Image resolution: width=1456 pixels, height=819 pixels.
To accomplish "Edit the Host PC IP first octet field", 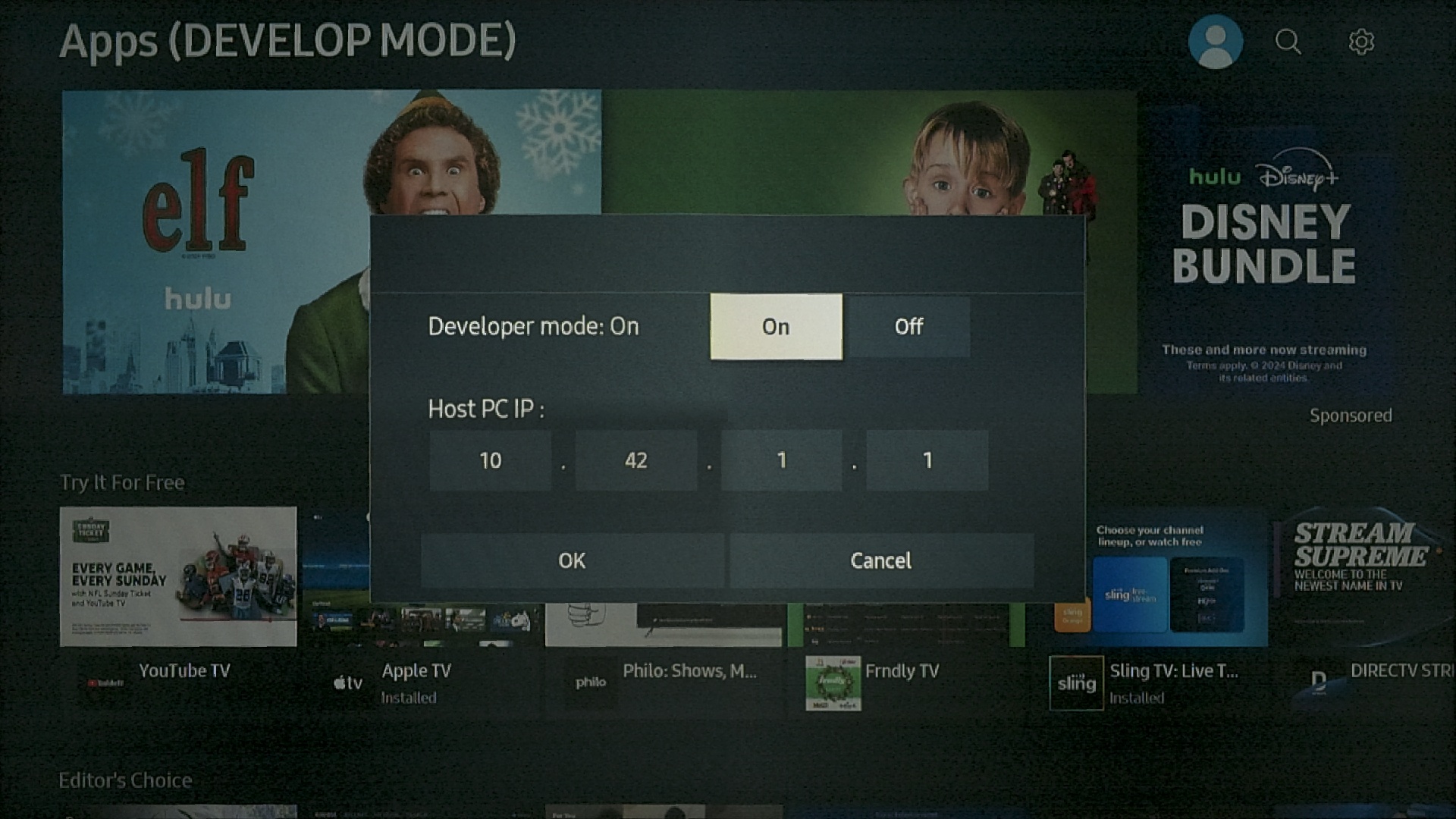I will (x=489, y=459).
